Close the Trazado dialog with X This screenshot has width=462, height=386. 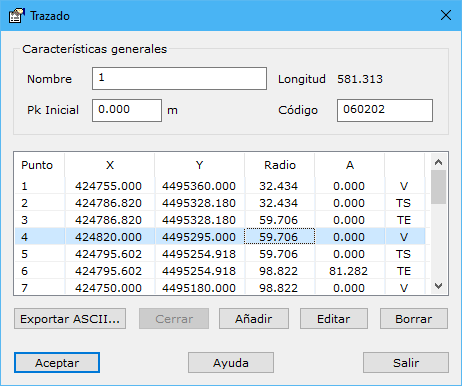(x=446, y=15)
